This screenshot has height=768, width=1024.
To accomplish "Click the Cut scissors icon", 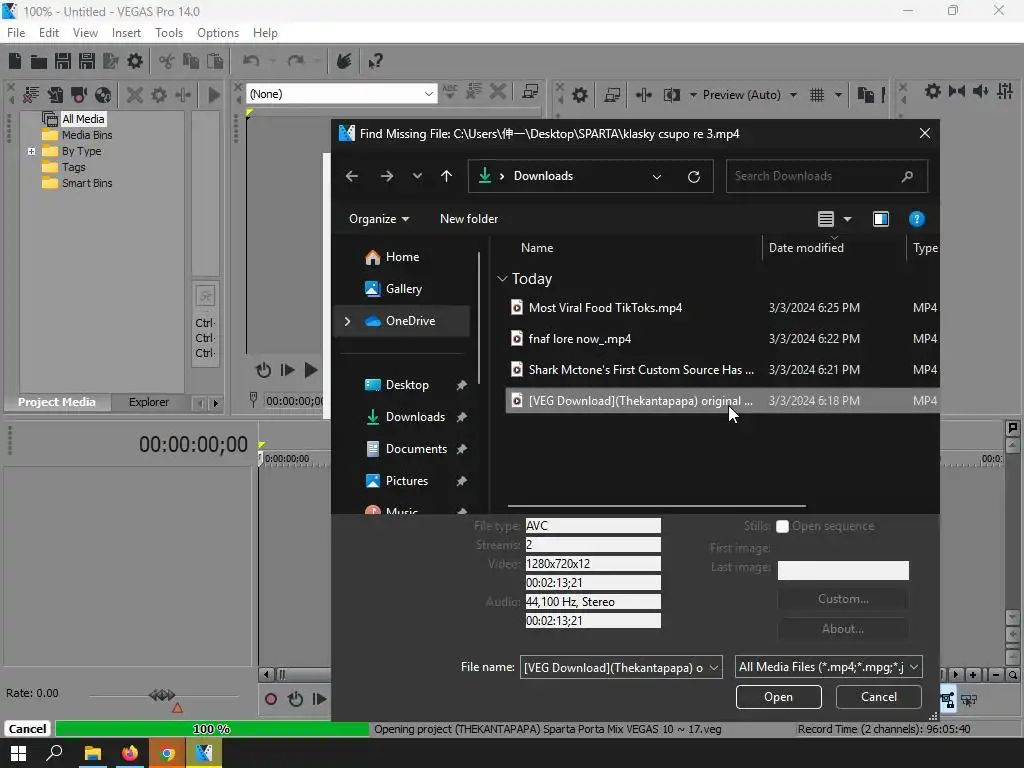I will coord(167,61).
